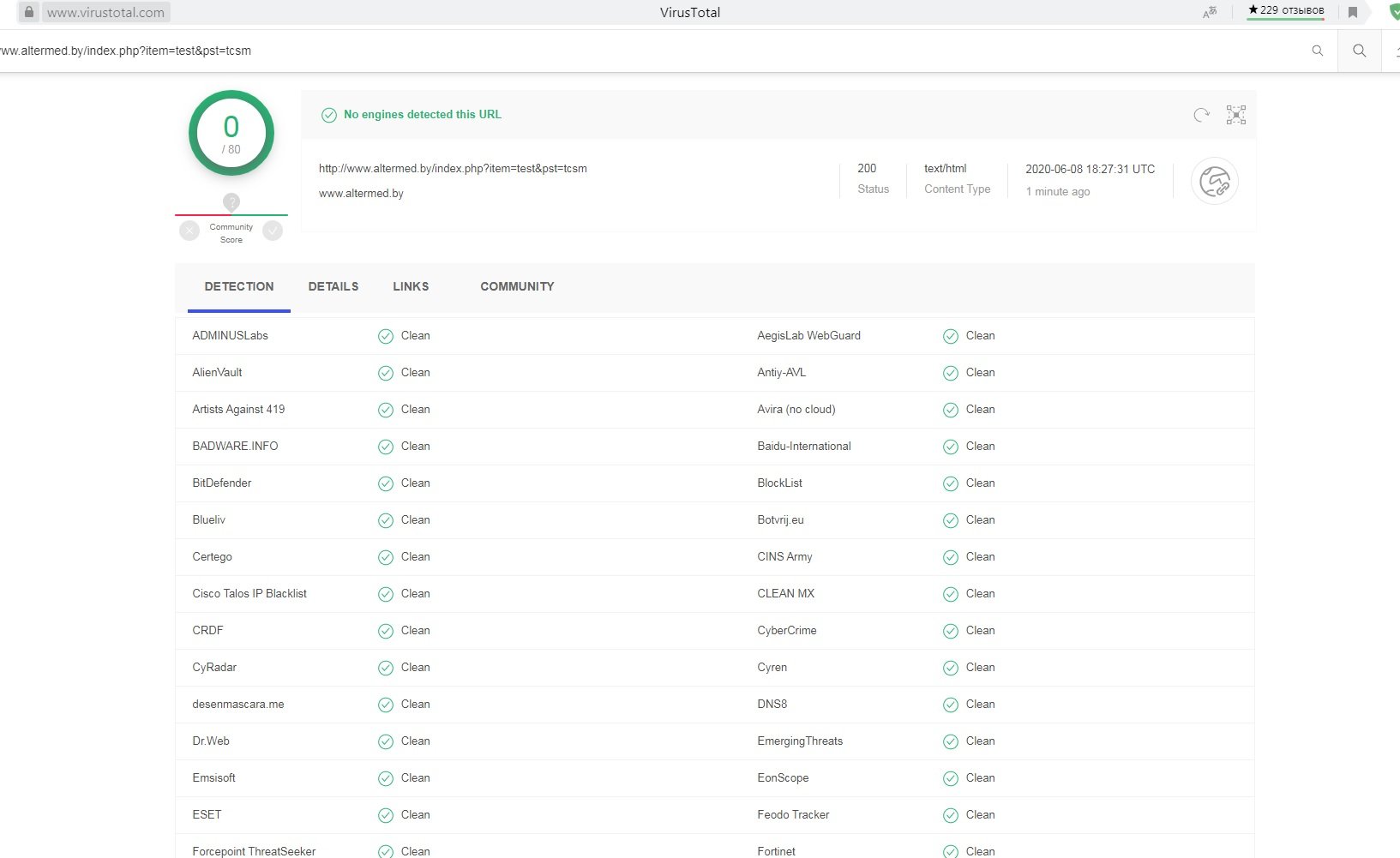
Task: Click the desenmascara.me engine name
Action: pos(238,704)
